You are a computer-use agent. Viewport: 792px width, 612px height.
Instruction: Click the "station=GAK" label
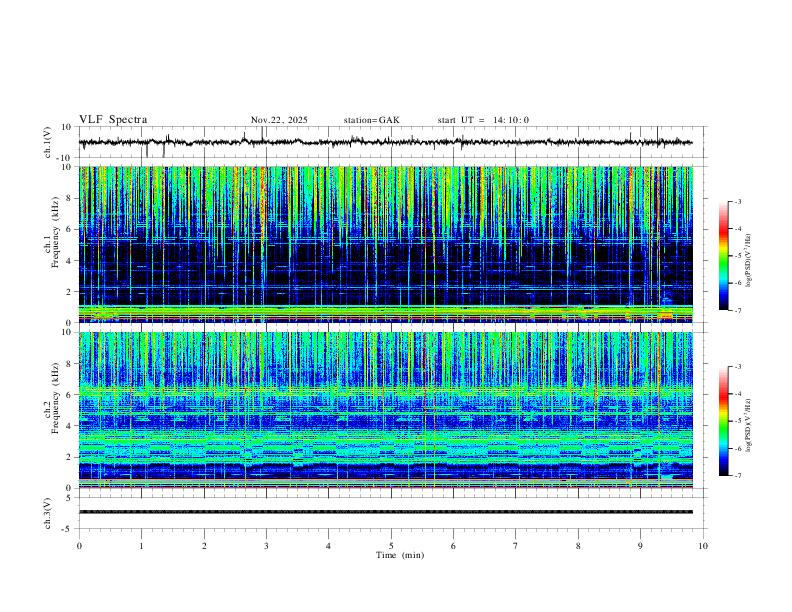pyautogui.click(x=372, y=120)
